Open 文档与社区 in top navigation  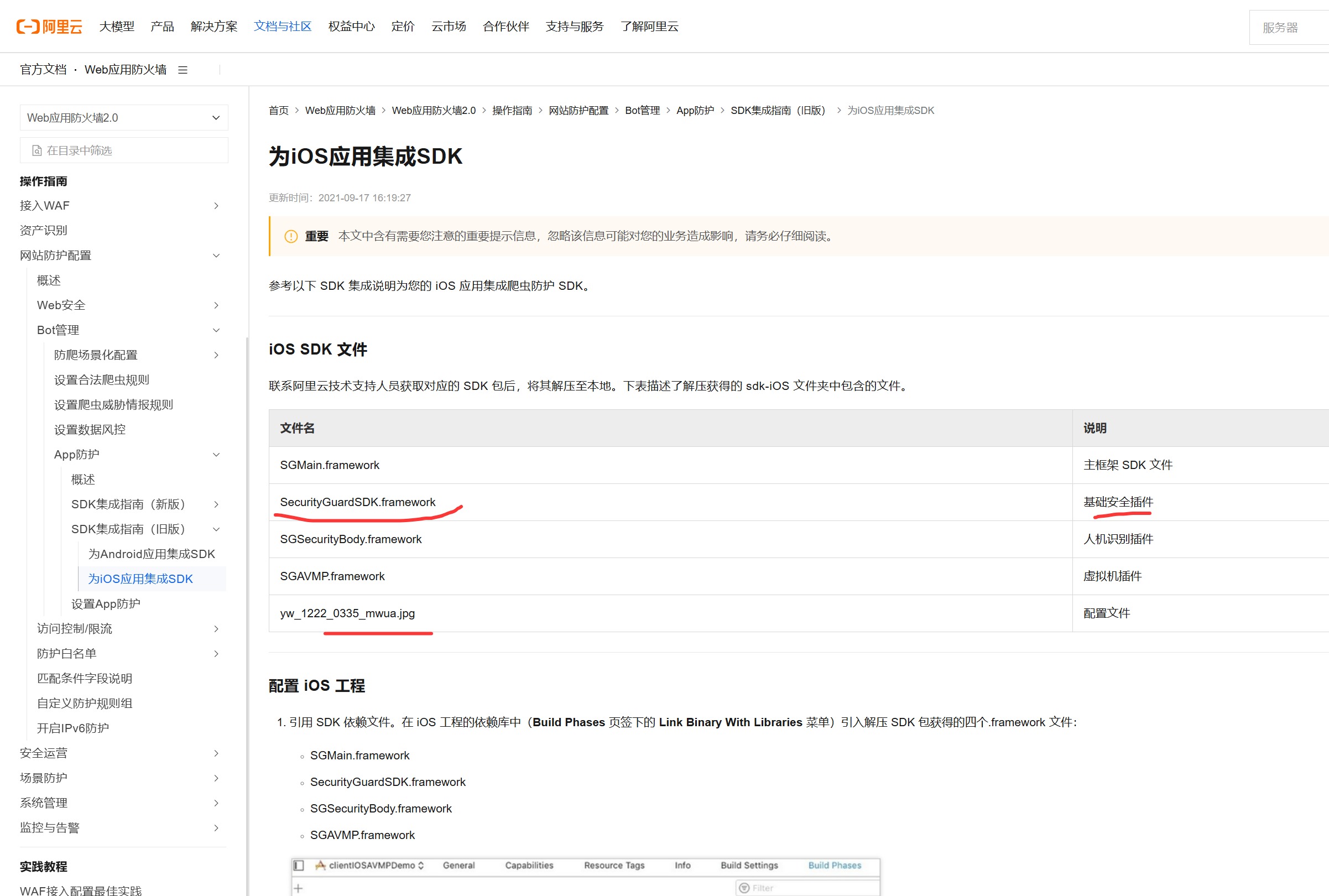click(282, 27)
